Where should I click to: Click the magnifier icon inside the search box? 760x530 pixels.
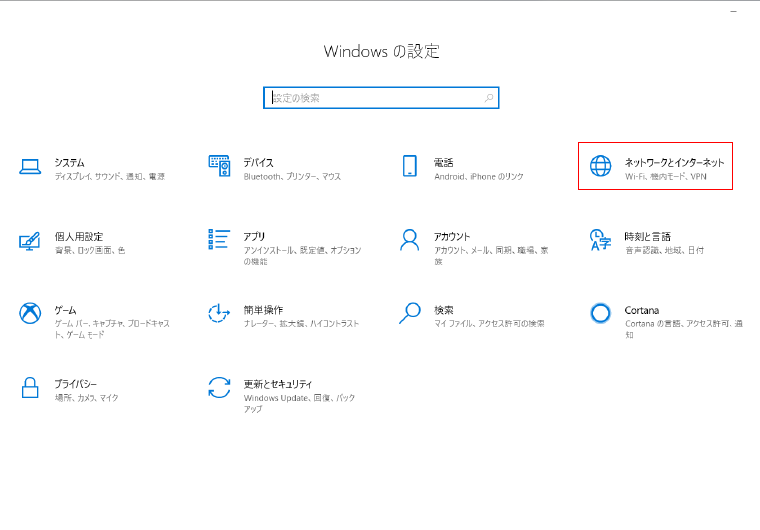click(489, 98)
